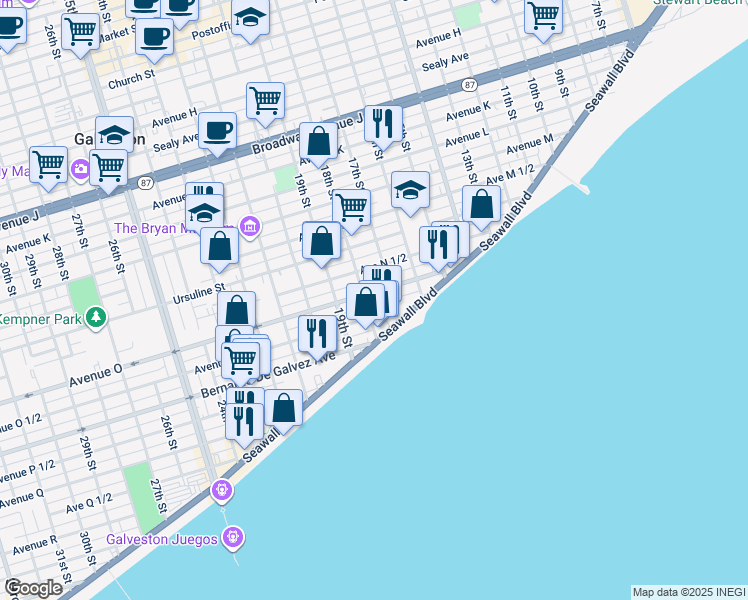
Task: Click the Ave Q 1/2 street label
Action: pos(89,503)
